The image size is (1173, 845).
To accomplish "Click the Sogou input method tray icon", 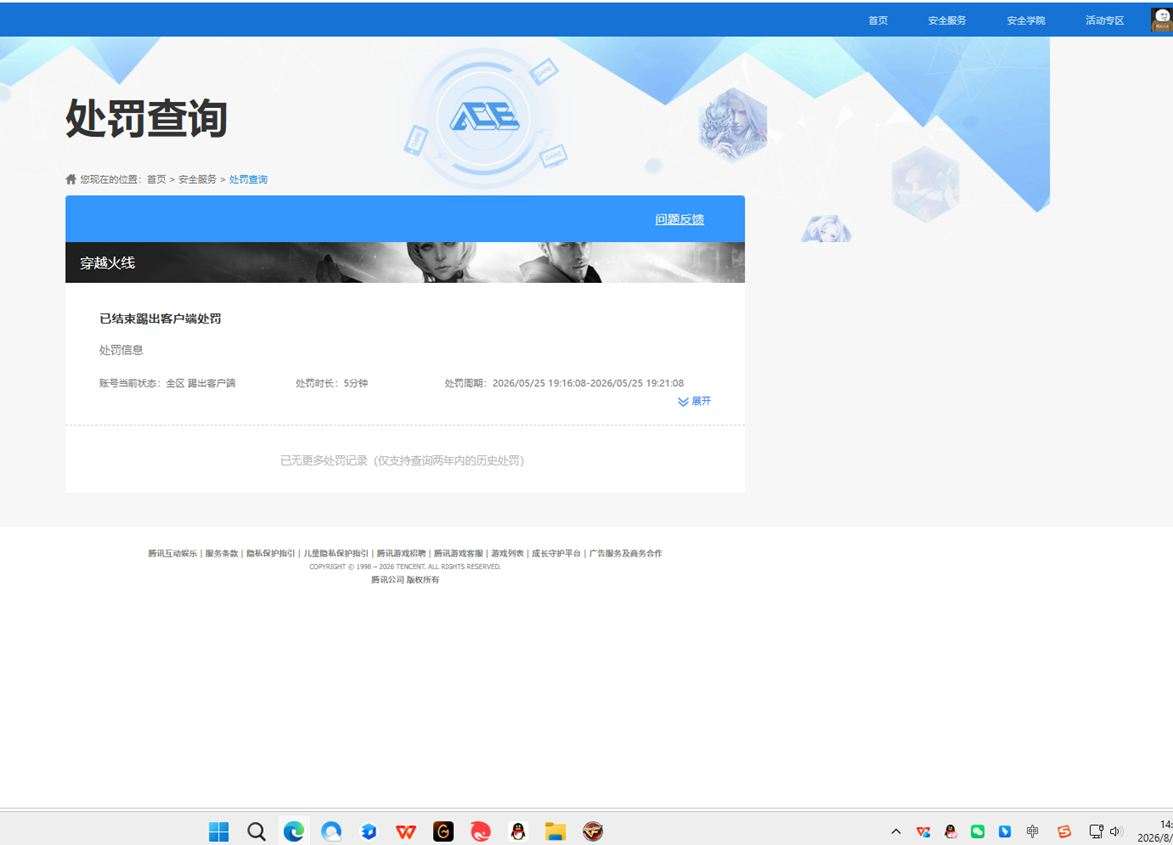I will tap(1064, 832).
